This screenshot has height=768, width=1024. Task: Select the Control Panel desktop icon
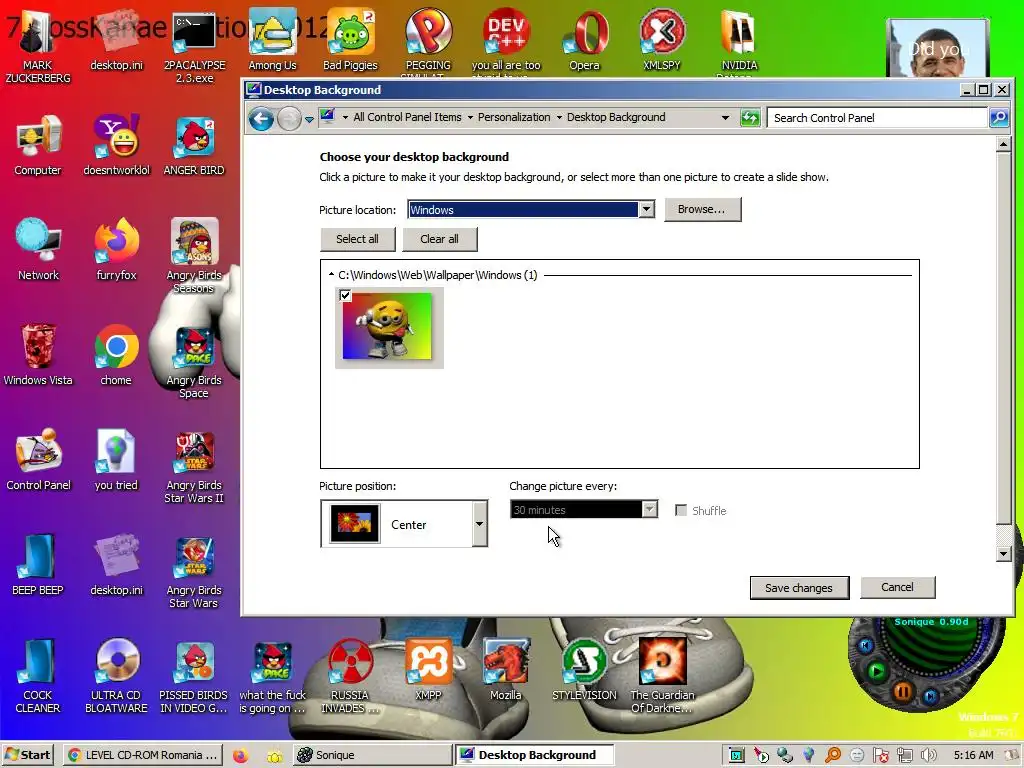[38, 460]
